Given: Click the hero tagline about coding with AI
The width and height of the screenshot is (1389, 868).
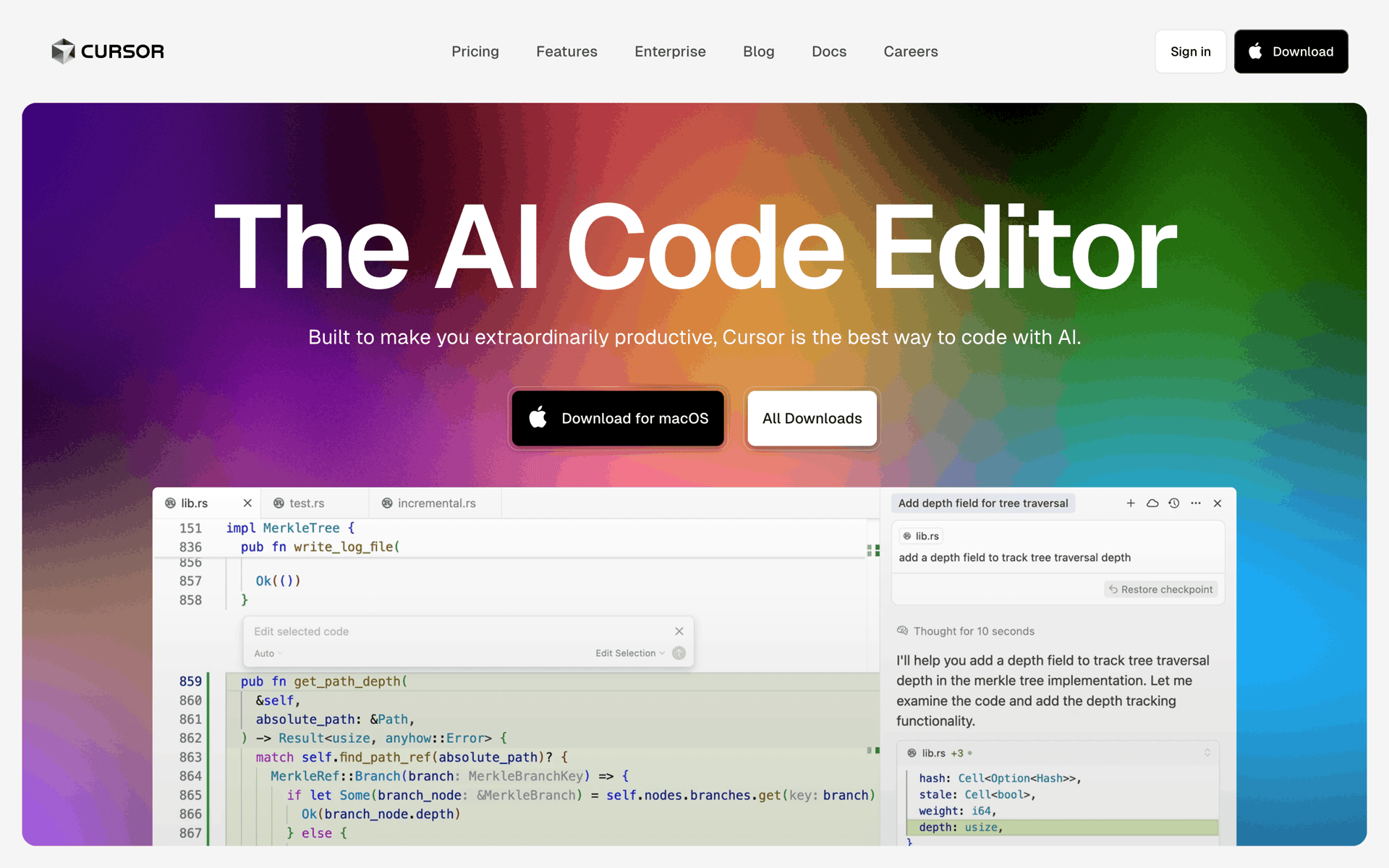Looking at the screenshot, I should pyautogui.click(x=694, y=337).
